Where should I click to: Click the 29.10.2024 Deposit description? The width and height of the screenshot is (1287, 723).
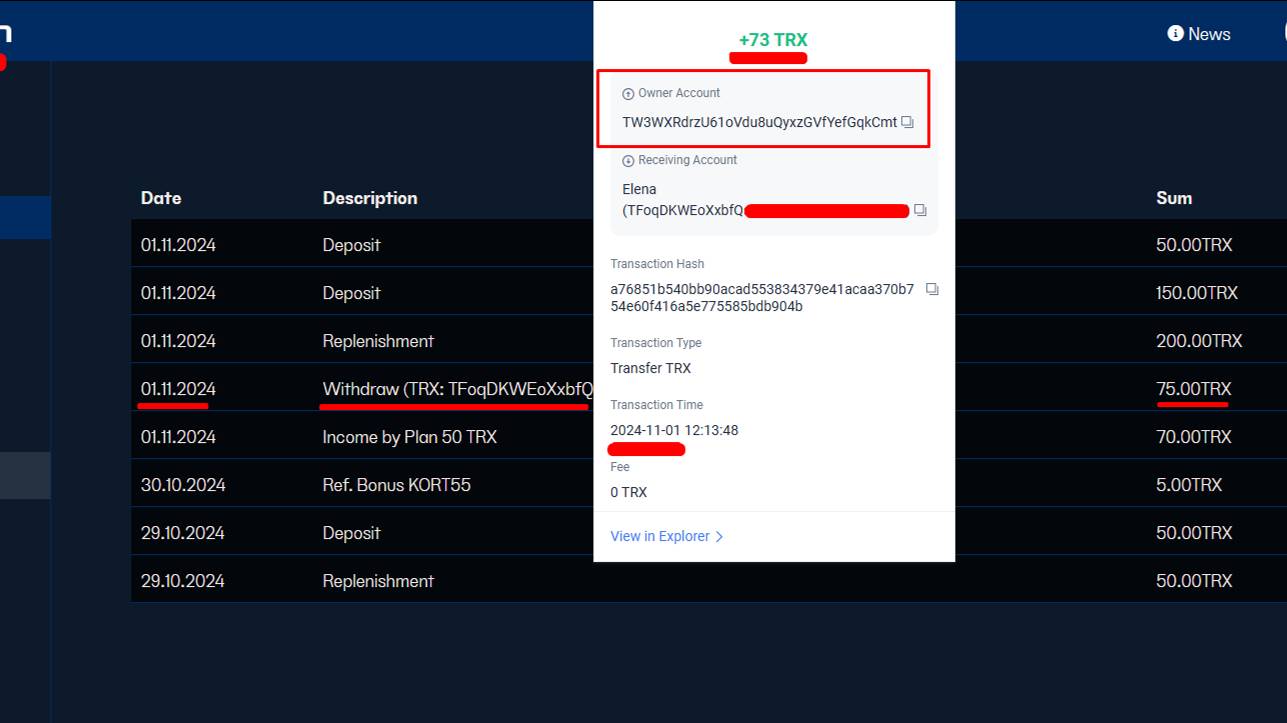tap(351, 533)
